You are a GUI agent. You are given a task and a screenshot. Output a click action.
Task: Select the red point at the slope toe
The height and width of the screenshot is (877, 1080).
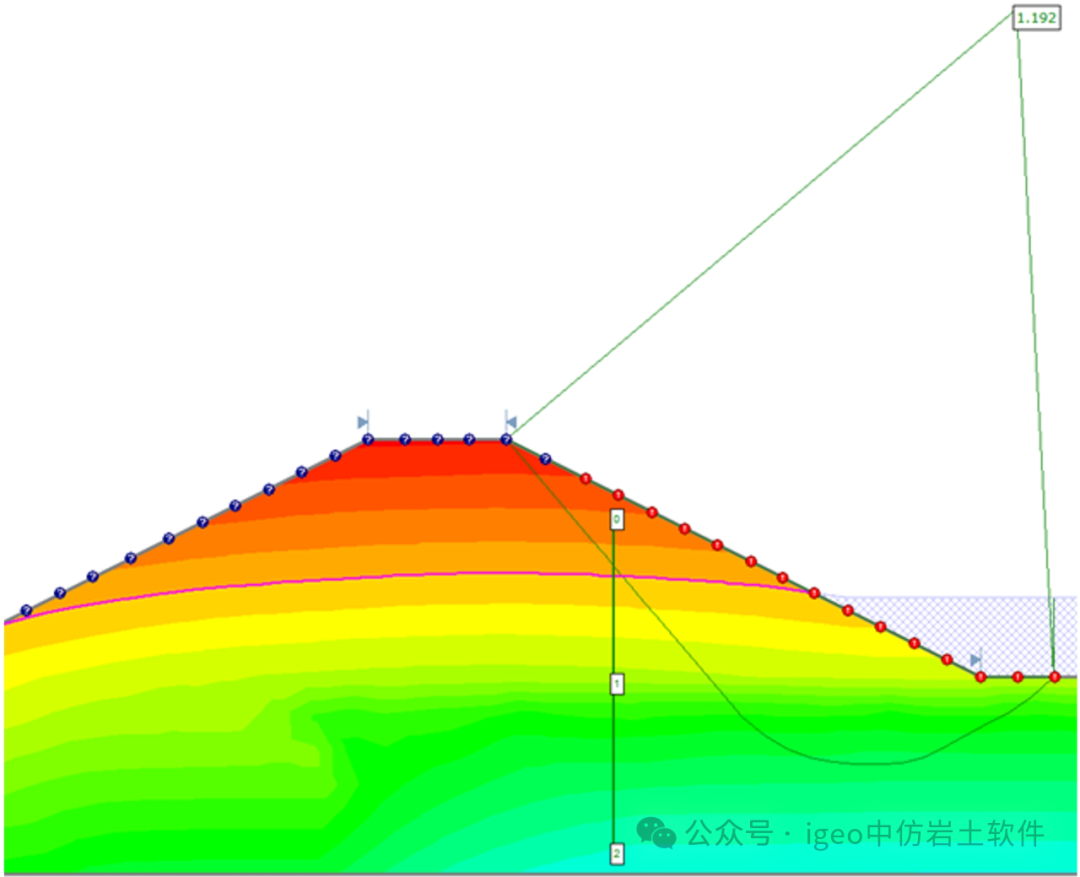click(x=980, y=677)
